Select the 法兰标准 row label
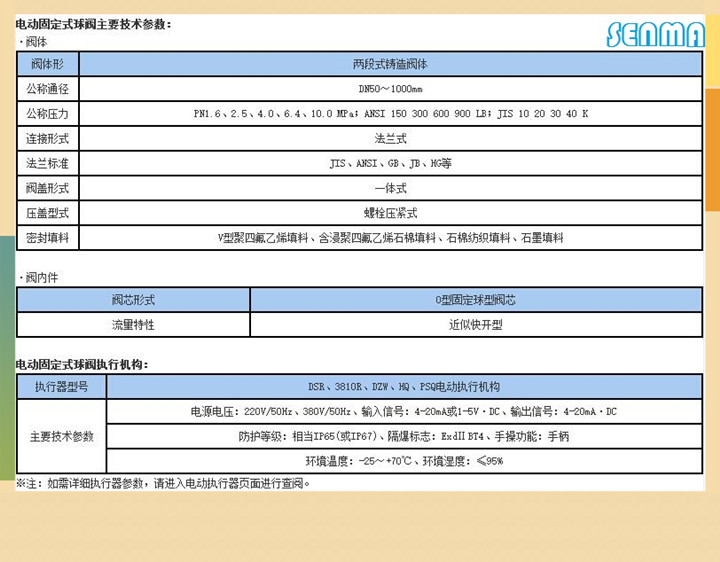 pos(48,163)
